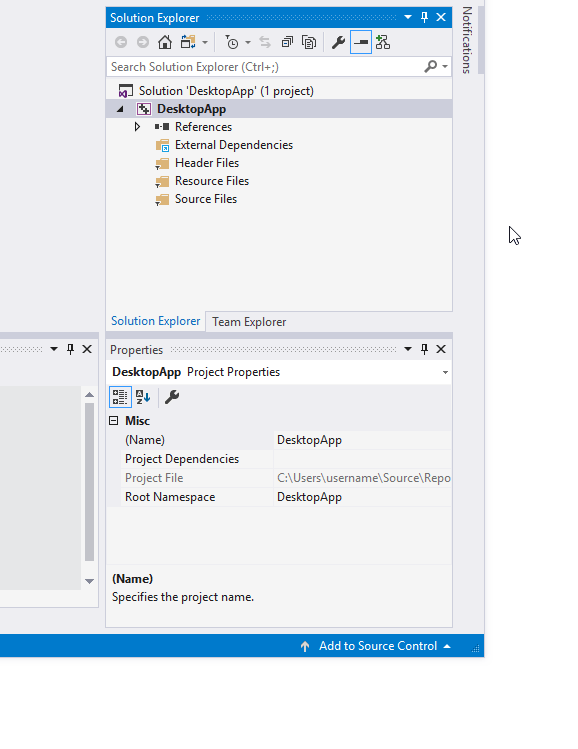Select the References tree item
Image resolution: width=578 pixels, height=749 pixels.
click(203, 127)
